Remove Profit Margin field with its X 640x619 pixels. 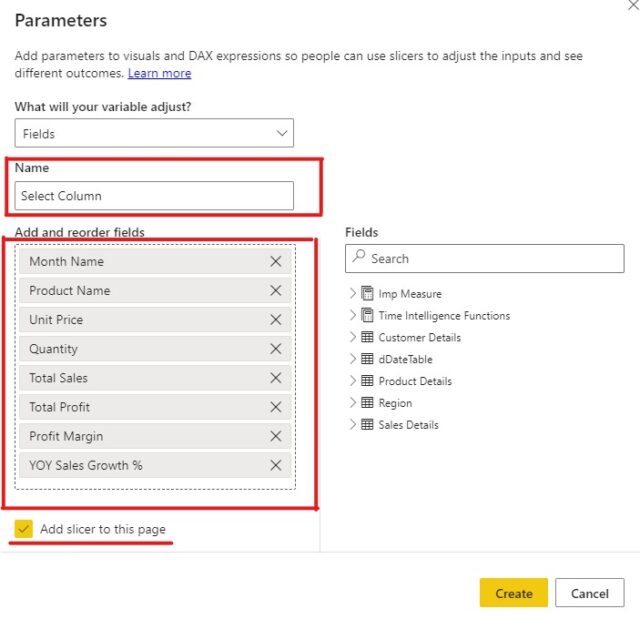(x=276, y=436)
